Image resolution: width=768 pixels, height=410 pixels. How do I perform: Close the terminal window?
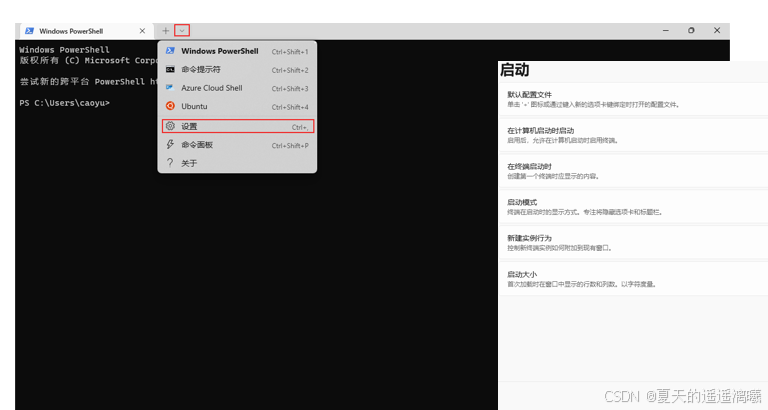(717, 30)
